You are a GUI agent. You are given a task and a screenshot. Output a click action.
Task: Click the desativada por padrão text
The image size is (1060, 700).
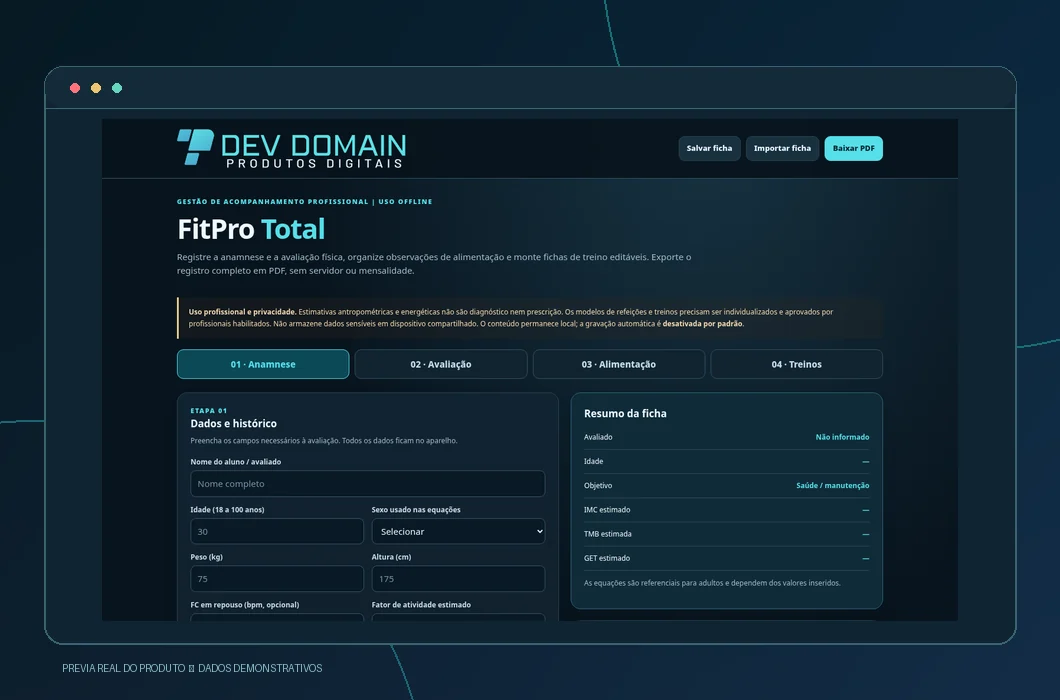click(x=702, y=324)
